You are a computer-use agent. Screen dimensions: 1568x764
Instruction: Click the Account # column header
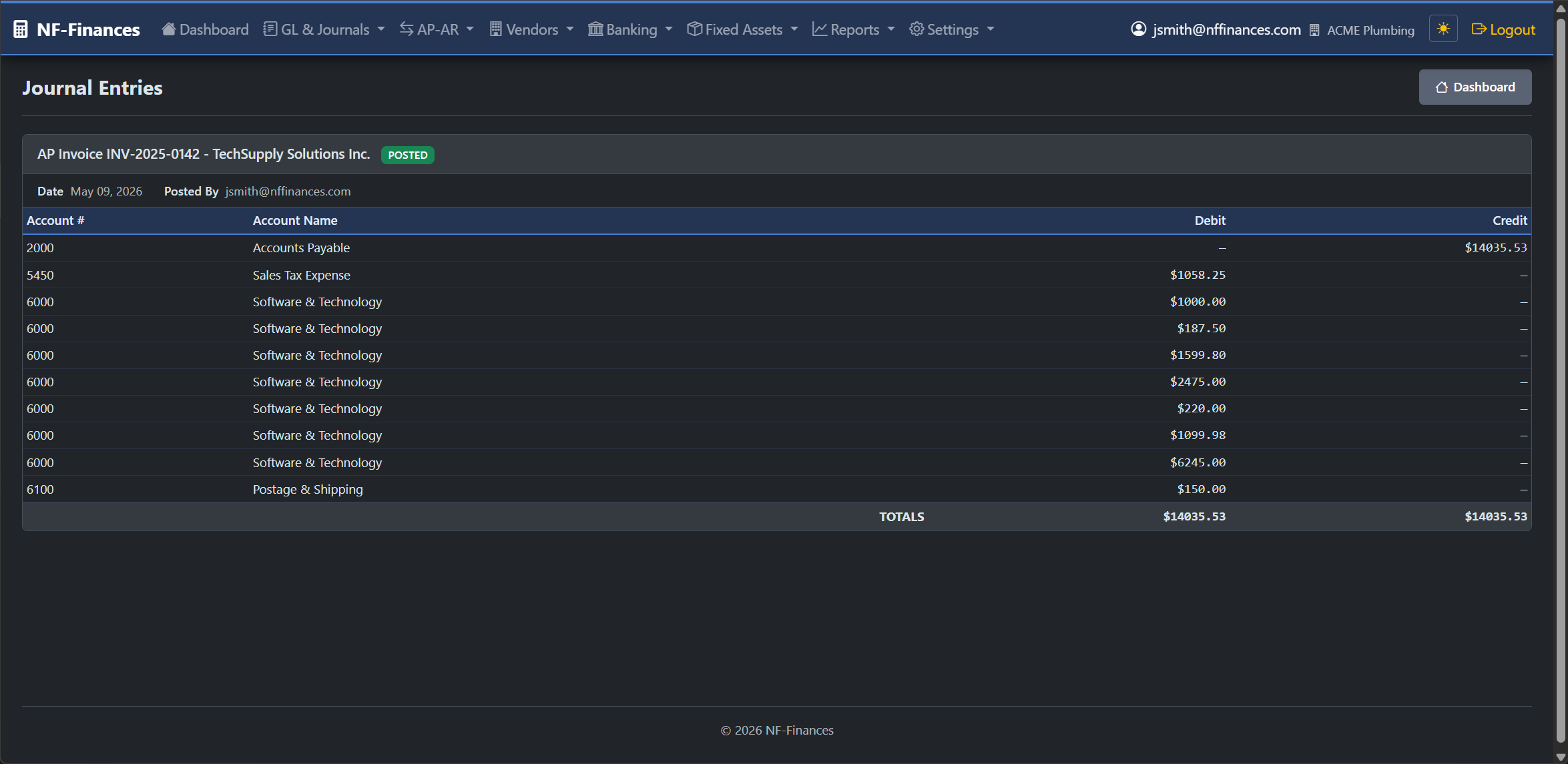[x=55, y=221]
